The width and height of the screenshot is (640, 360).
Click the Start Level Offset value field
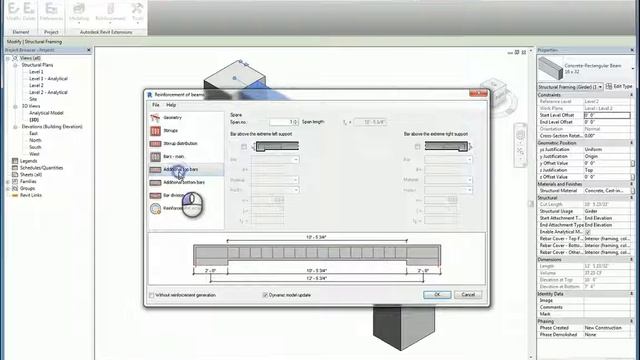pos(607,116)
